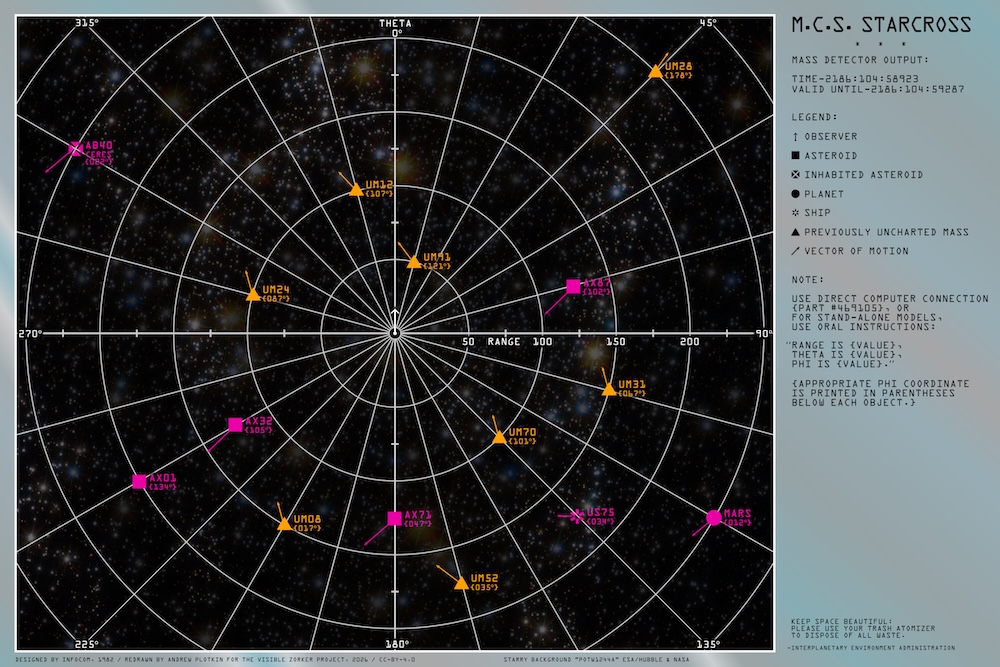This screenshot has width=1000, height=667.
Task: Click the 45° corner angle label
Action: pyautogui.click(x=708, y=23)
